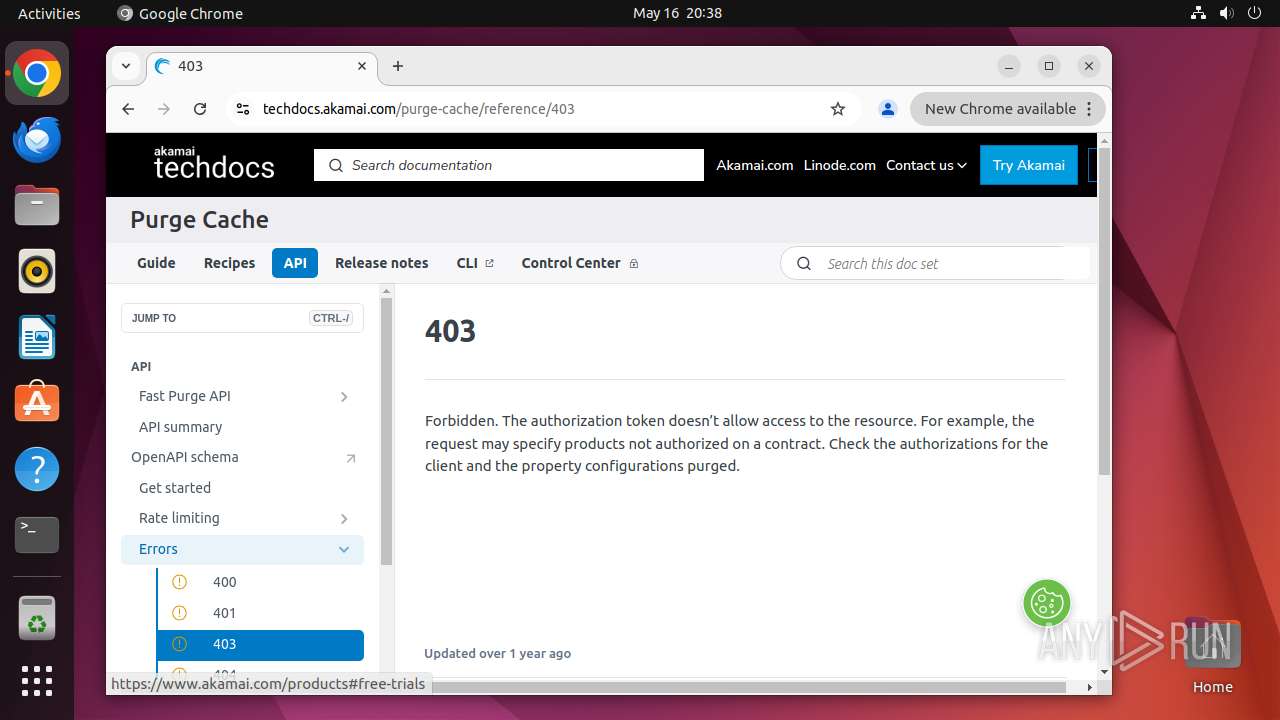Reload the page with the refresh icon
Screen dimensions: 1280x720
[x=200, y=109]
